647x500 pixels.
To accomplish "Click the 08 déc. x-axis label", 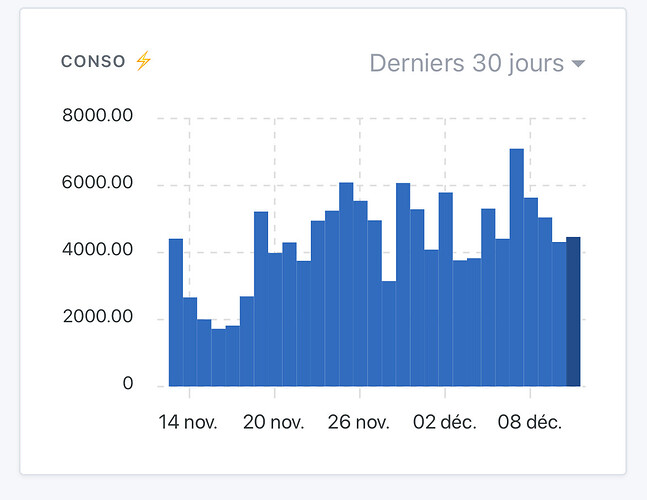I will [530, 422].
